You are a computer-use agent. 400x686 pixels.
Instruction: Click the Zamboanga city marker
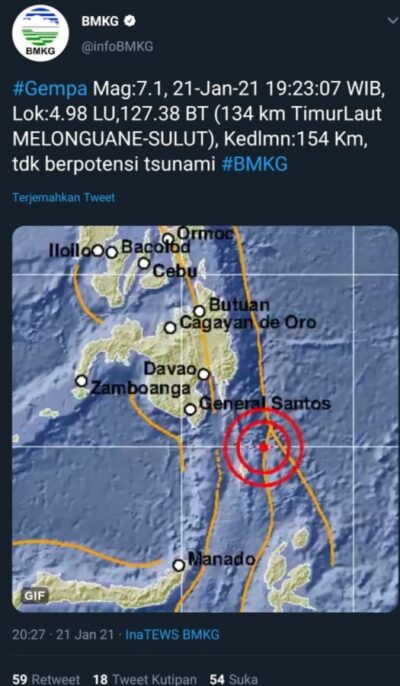(81, 381)
